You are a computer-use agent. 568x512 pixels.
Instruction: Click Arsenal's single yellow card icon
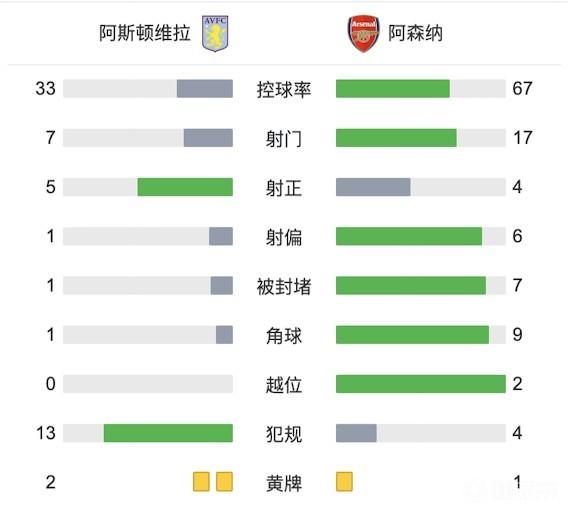344,482
